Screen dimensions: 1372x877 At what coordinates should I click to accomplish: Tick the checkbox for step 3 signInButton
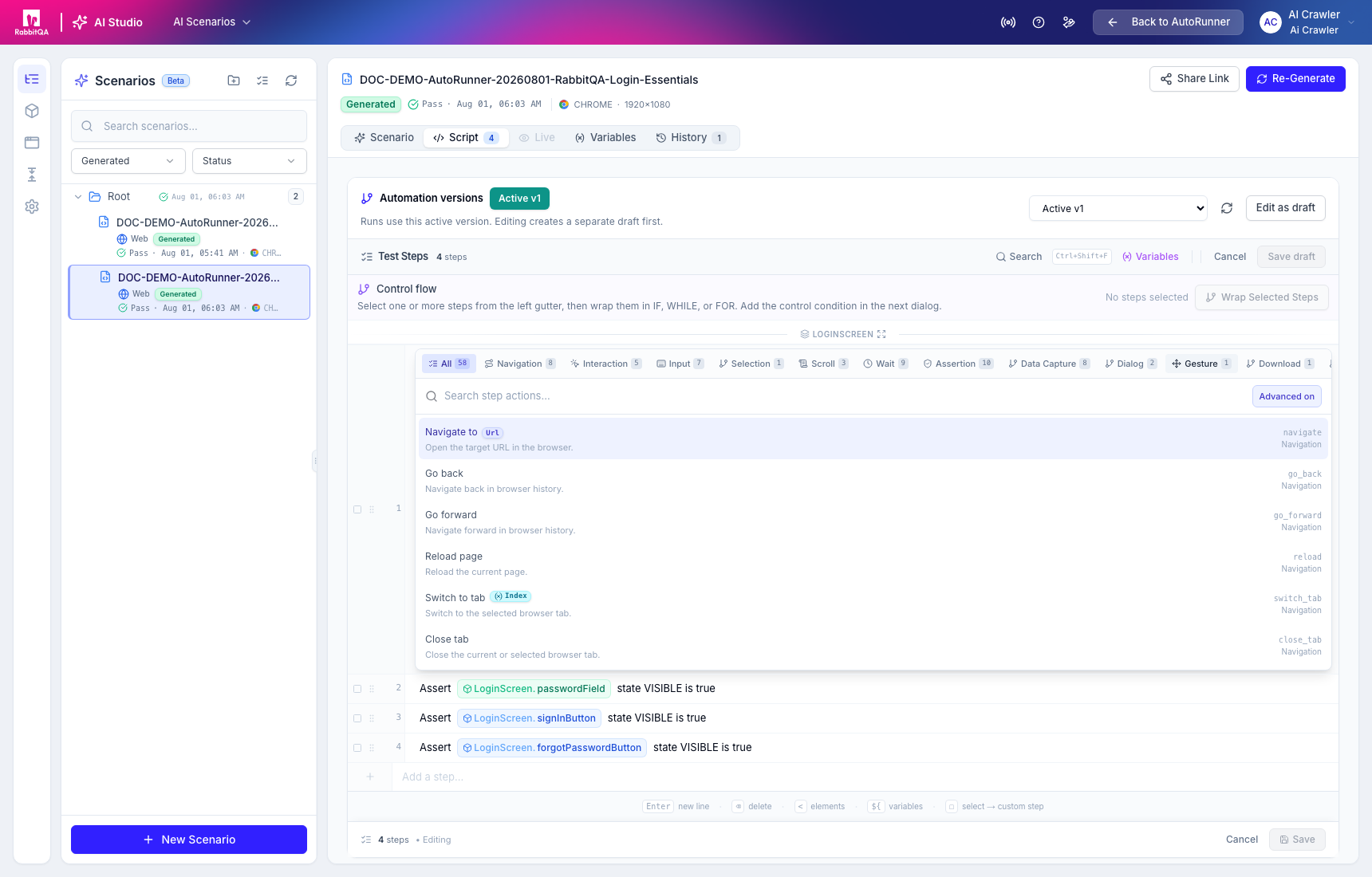[357, 718]
